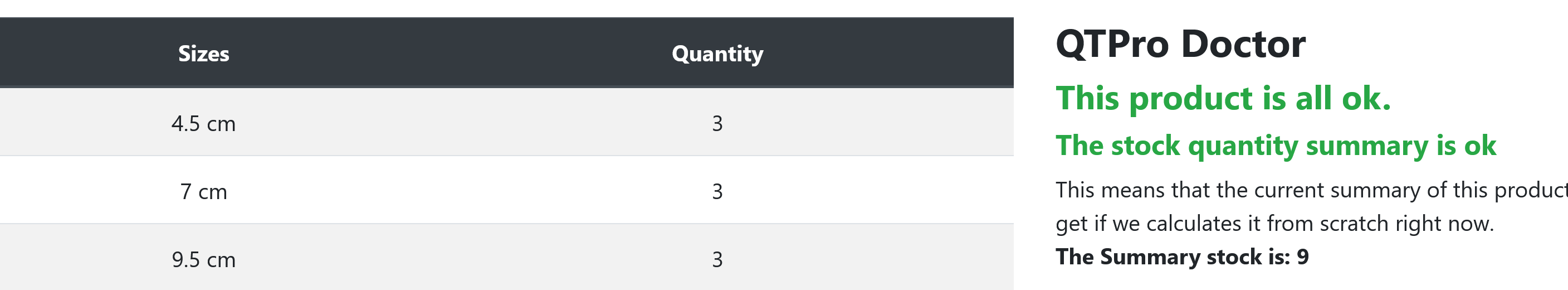Click the Sizes column header
1568x290 pixels.
coord(203,54)
